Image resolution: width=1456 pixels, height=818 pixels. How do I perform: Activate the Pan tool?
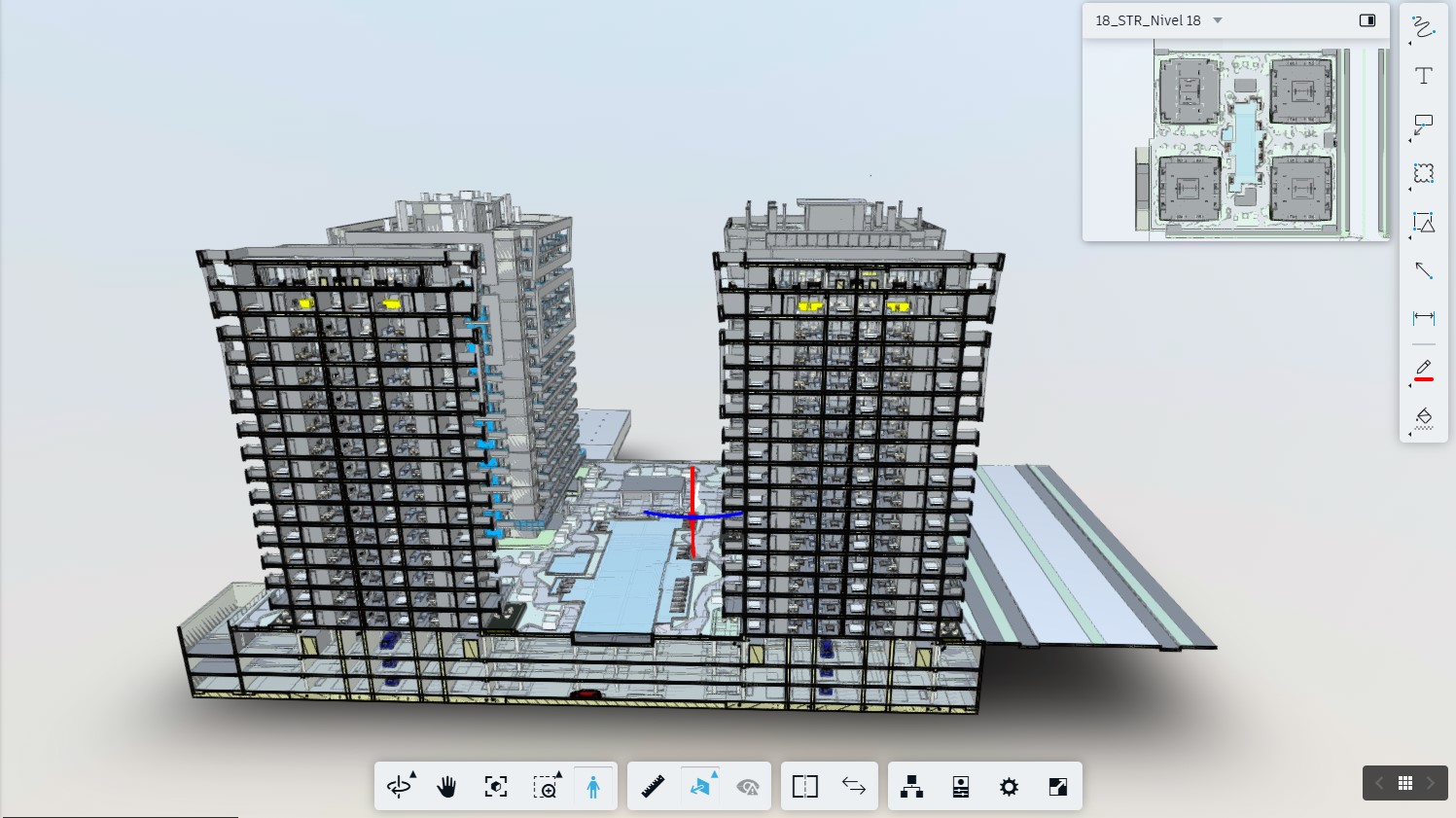pyautogui.click(x=447, y=786)
